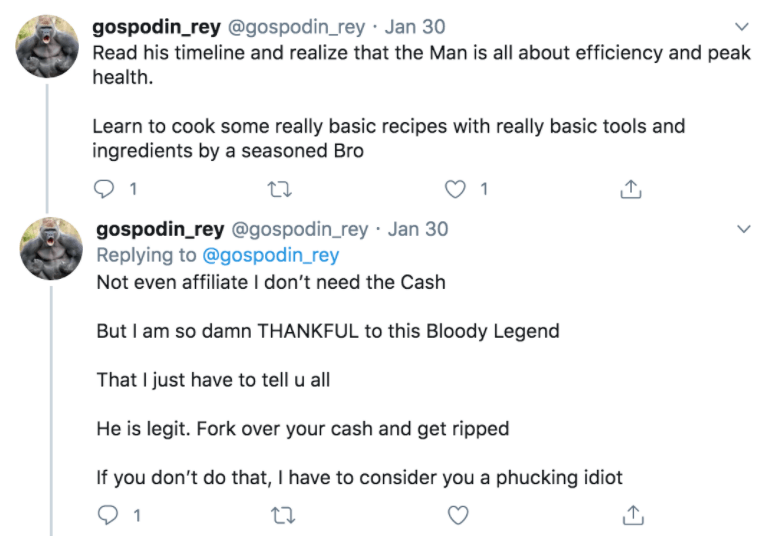
Task: Expand the second tweet's chevron options menu
Action: click(744, 229)
